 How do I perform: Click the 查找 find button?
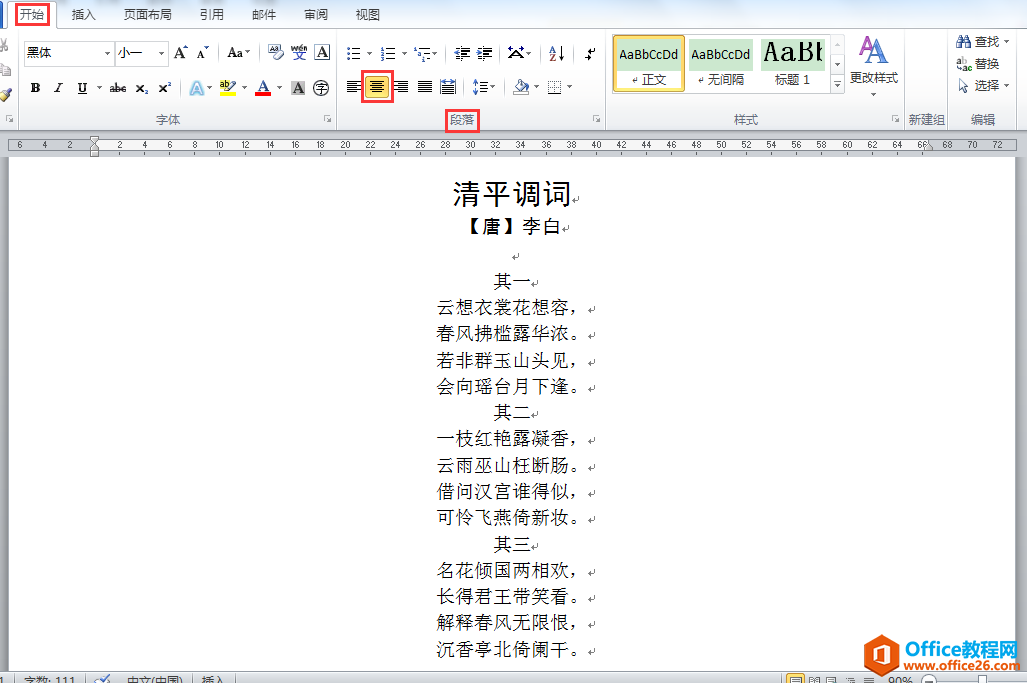click(x=982, y=42)
